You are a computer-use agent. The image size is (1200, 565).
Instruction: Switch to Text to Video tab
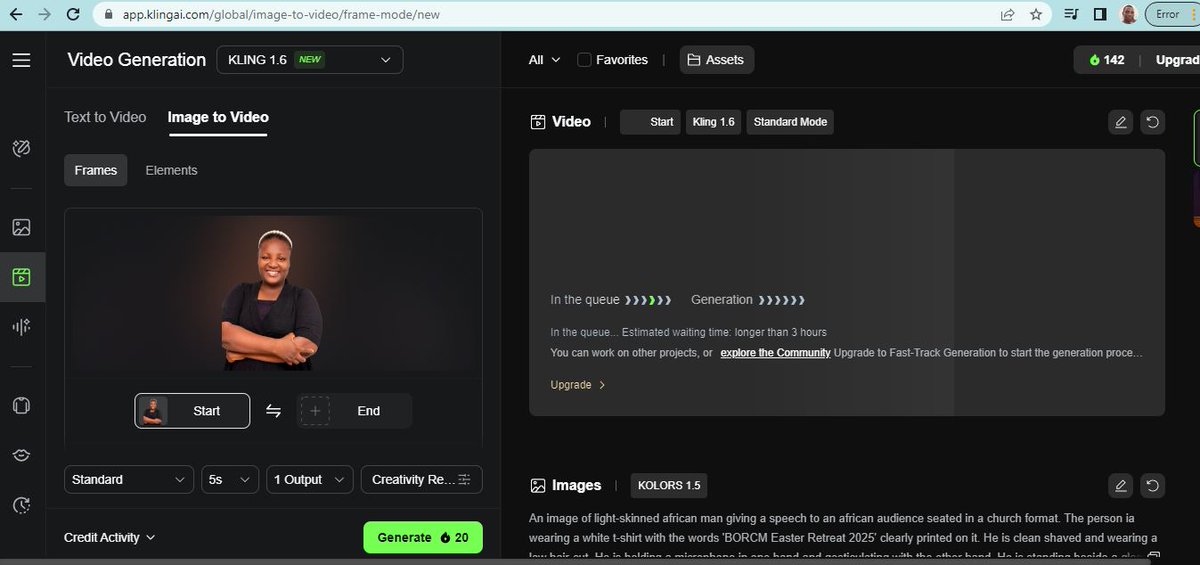pyautogui.click(x=105, y=117)
